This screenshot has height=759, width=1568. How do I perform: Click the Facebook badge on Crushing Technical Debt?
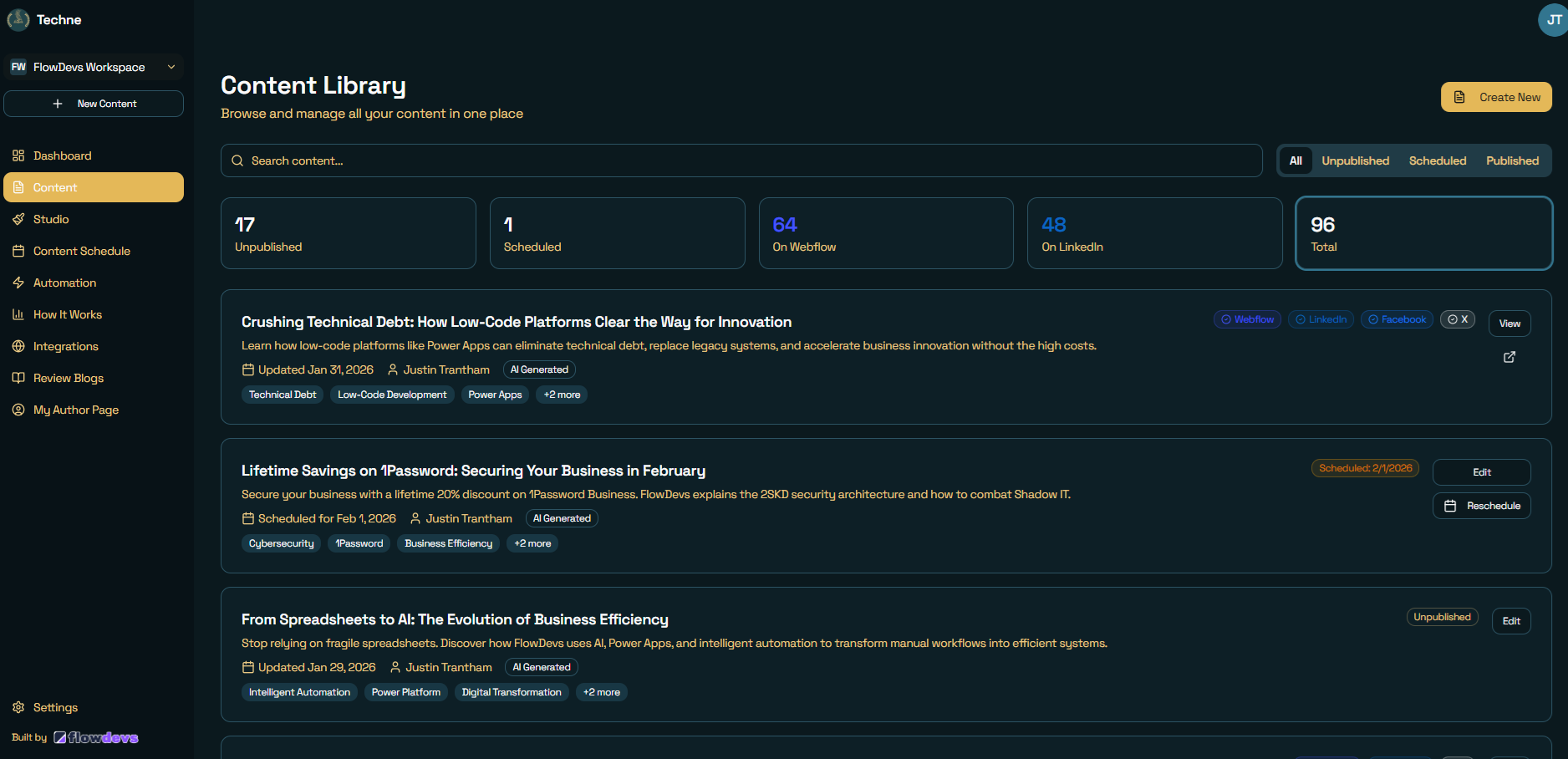click(x=1397, y=319)
